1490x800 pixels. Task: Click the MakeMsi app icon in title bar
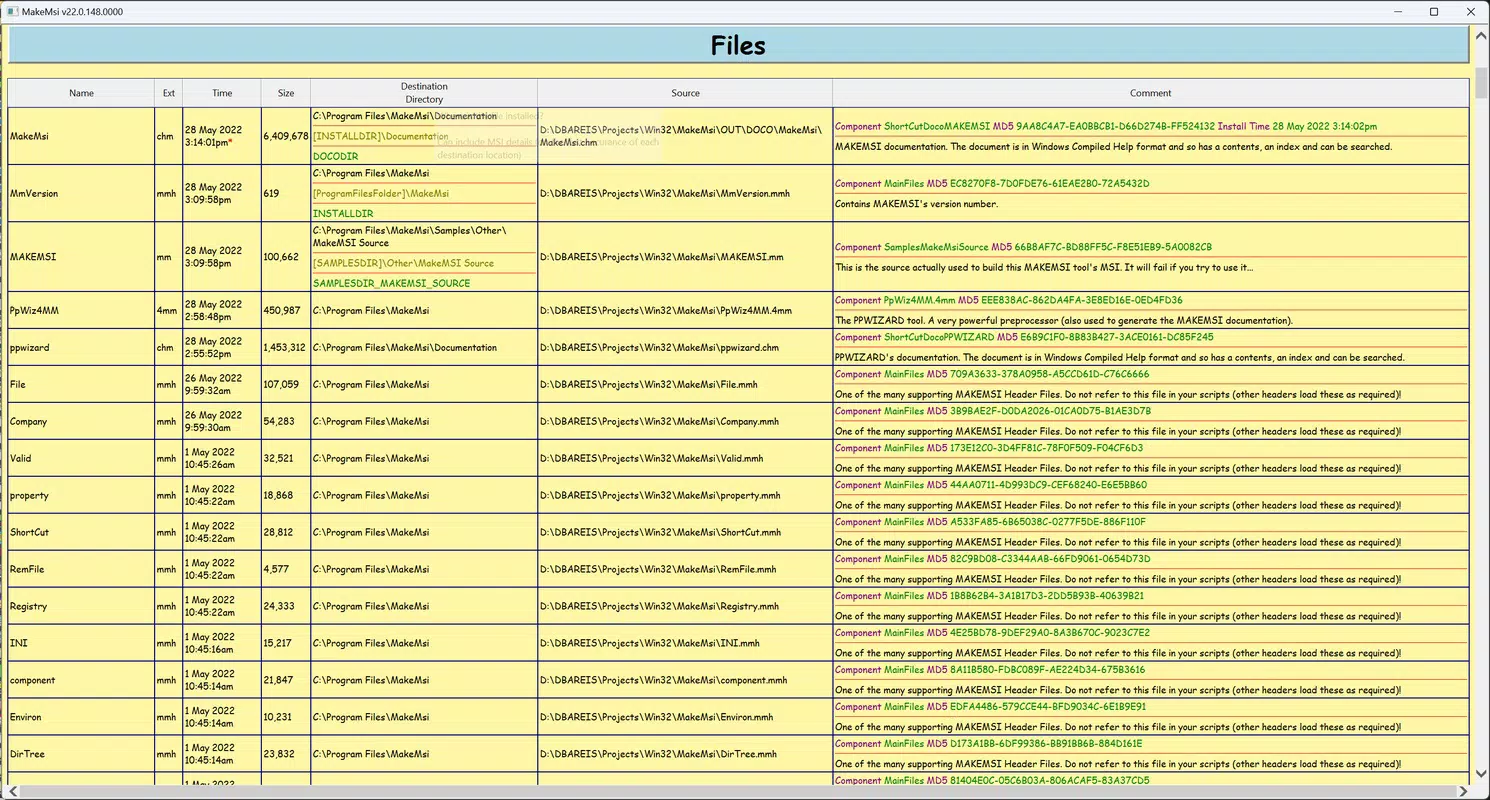(x=11, y=11)
